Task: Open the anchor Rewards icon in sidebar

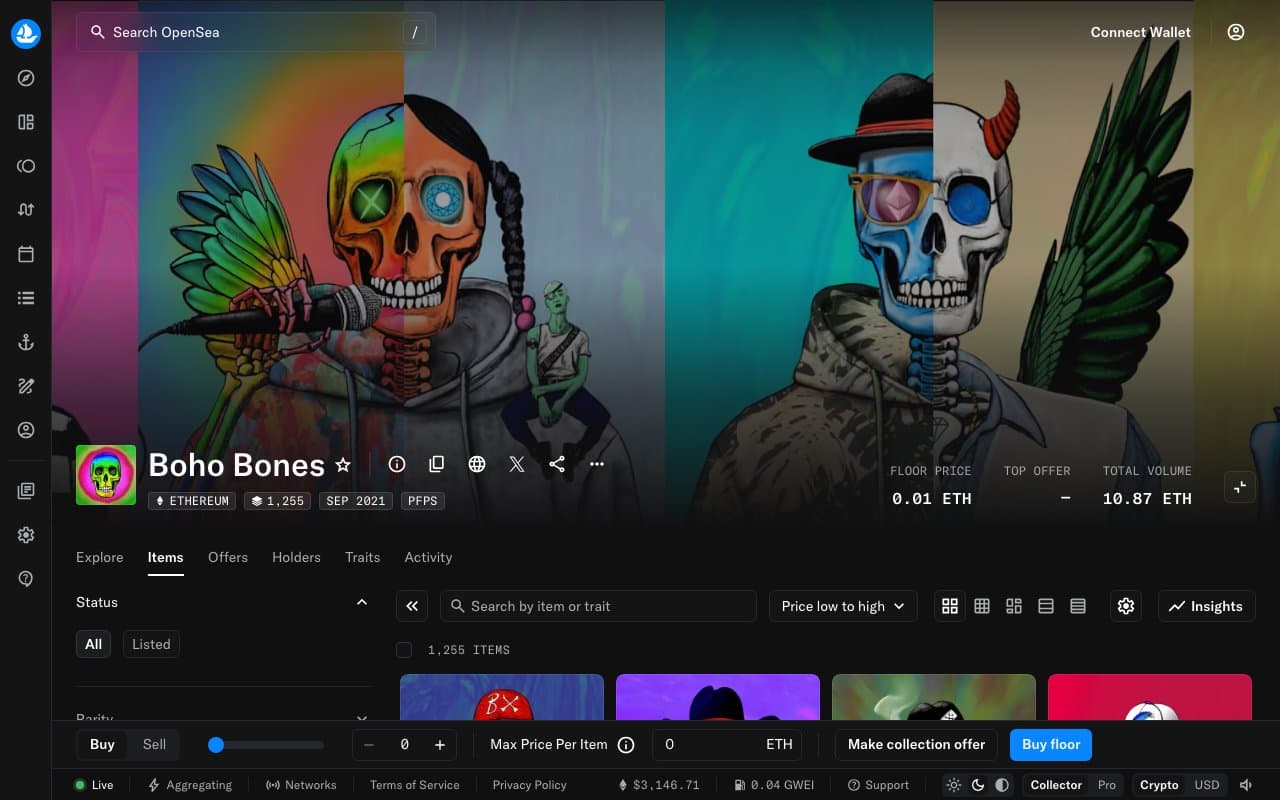Action: (26, 342)
